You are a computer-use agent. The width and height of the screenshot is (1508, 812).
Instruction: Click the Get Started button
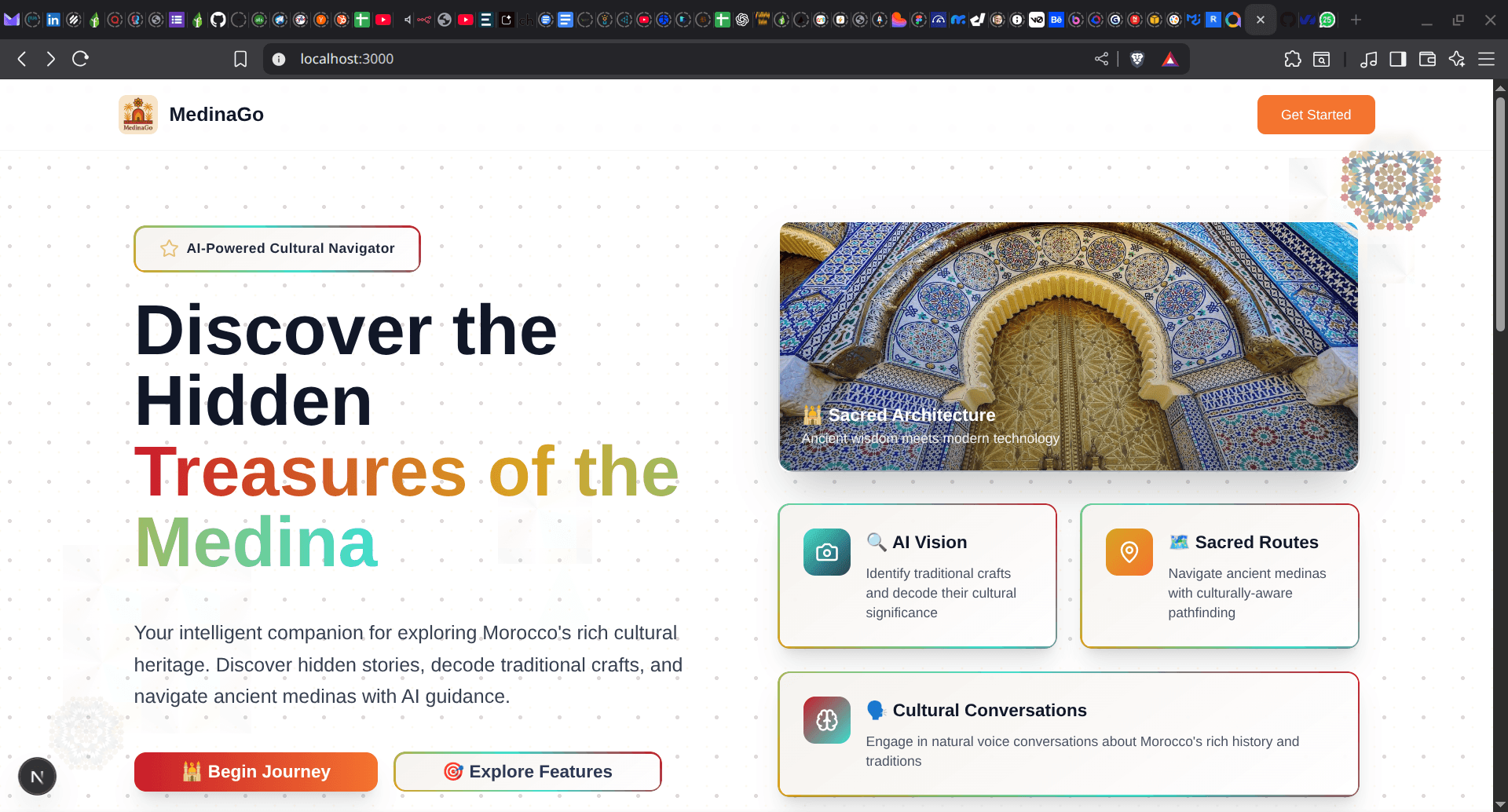click(1316, 115)
